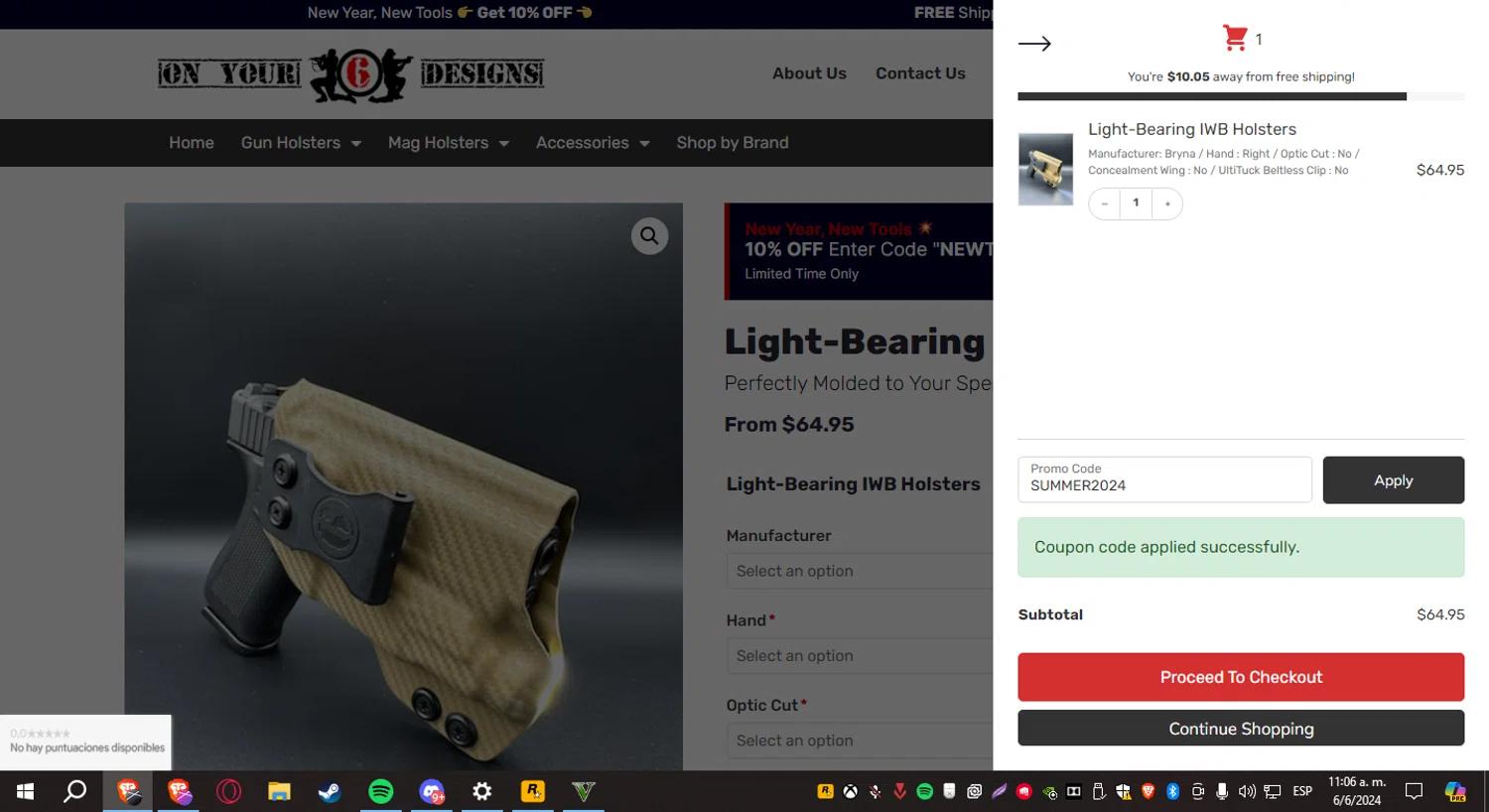
Task: Expand the Accessories menu
Action: pyautogui.click(x=593, y=143)
